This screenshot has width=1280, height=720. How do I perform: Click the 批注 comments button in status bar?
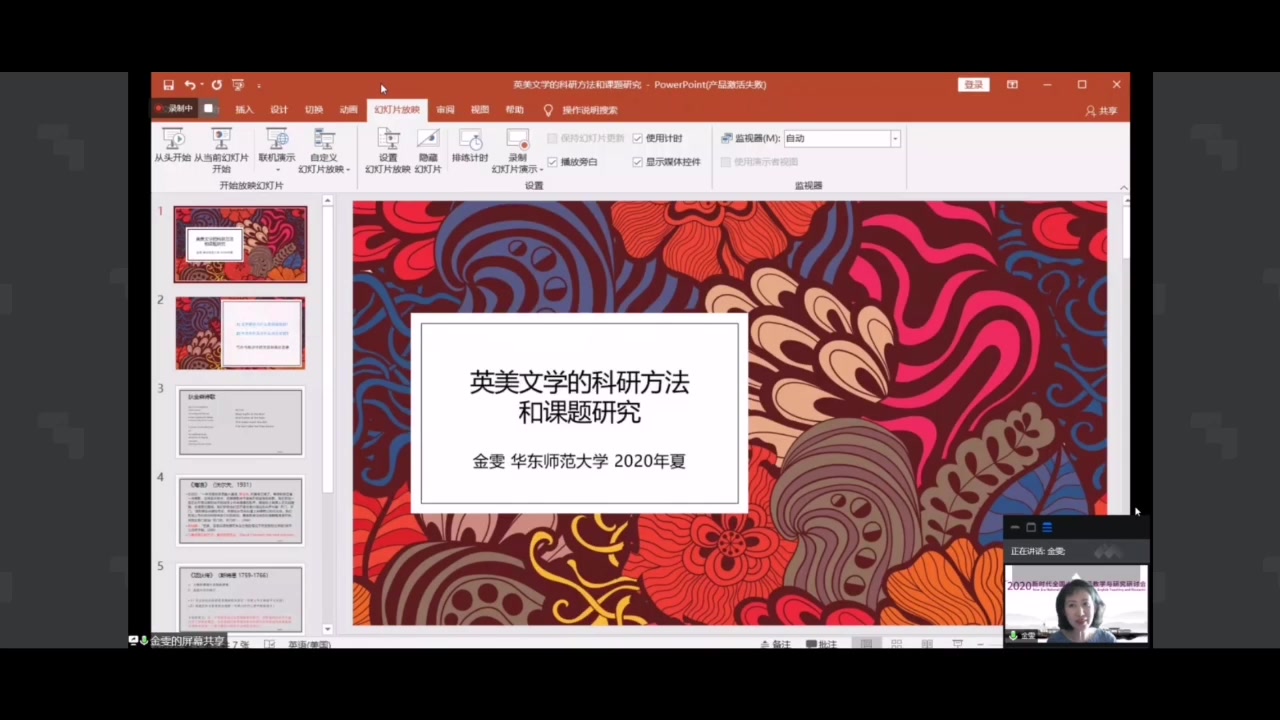coord(822,644)
